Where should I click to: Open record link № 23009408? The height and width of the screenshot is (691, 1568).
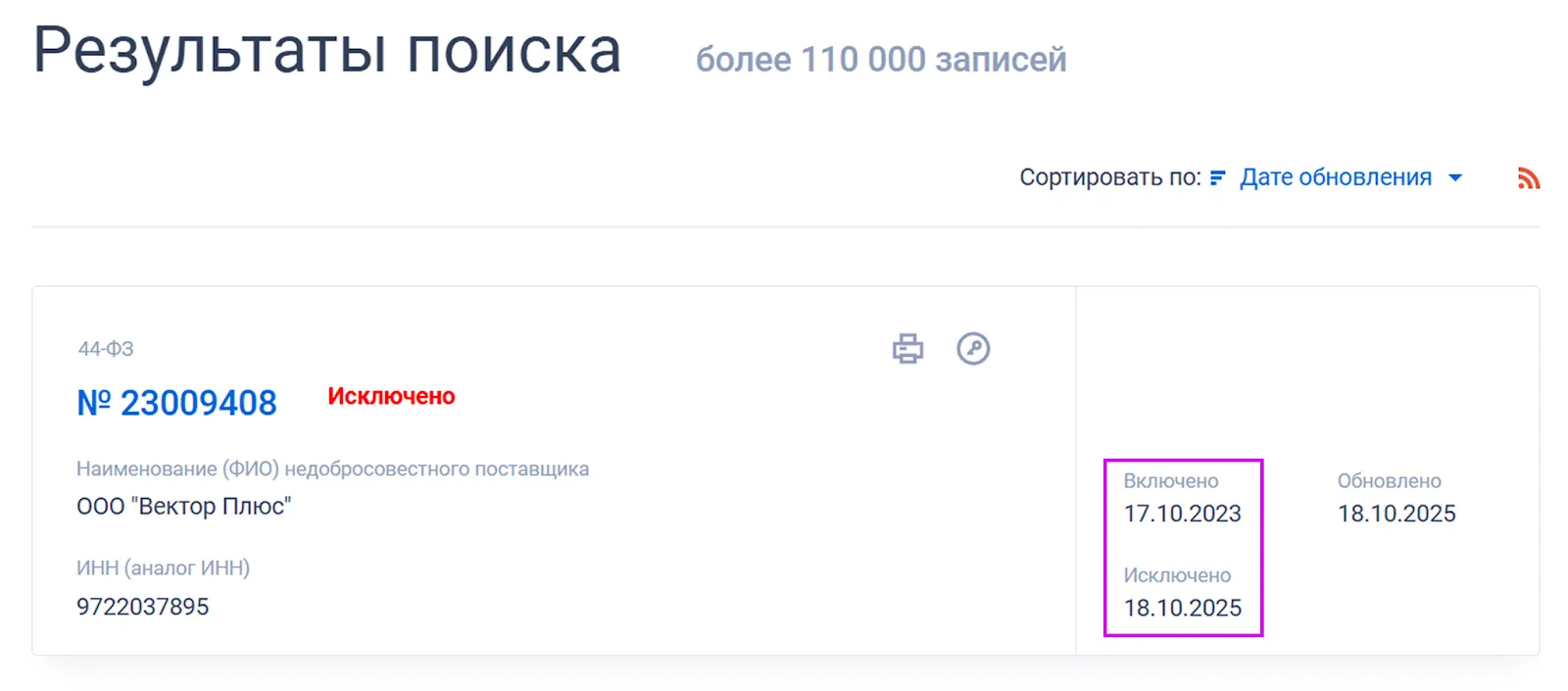(x=177, y=403)
